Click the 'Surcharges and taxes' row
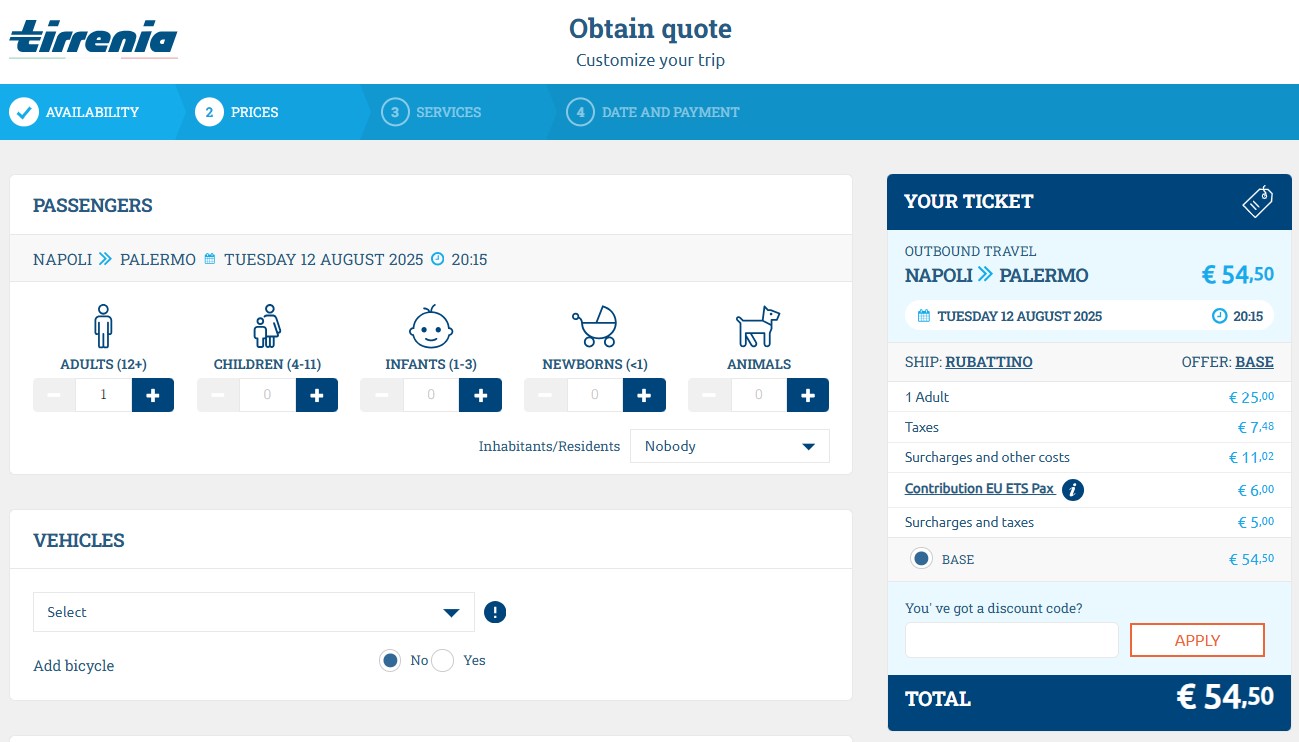Screen dimensions: 1299x742 (x=1088, y=522)
